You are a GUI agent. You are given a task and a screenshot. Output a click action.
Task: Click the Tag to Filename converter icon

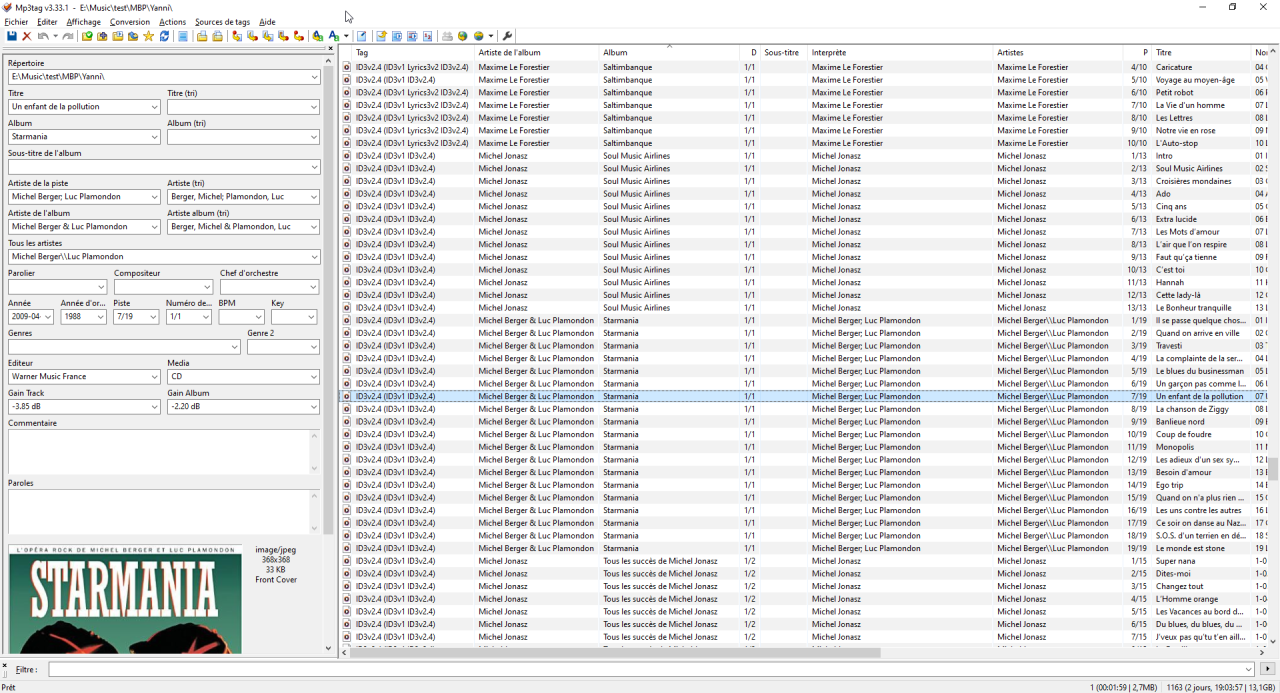(x=237, y=37)
